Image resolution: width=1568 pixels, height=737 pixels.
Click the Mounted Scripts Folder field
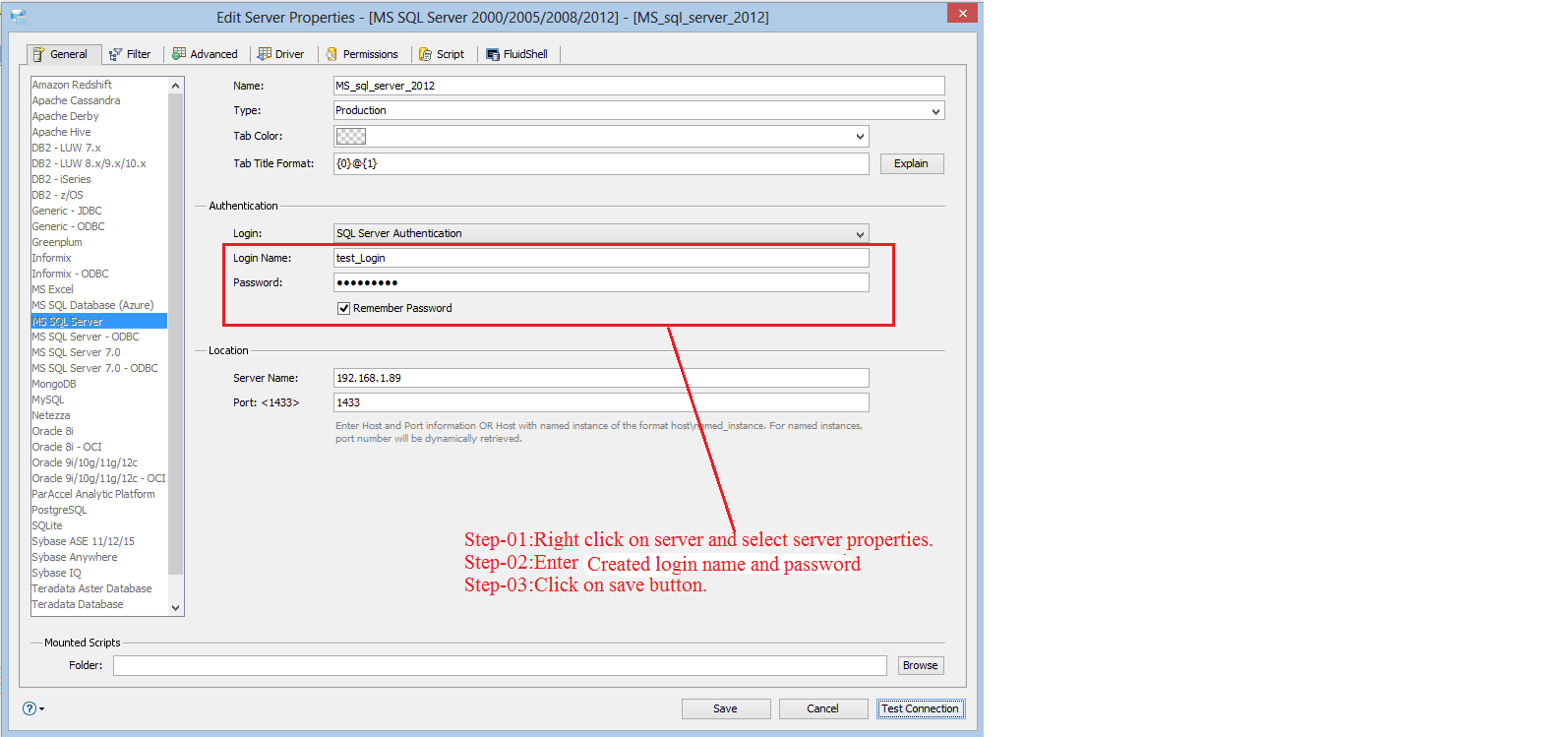[x=500, y=666]
